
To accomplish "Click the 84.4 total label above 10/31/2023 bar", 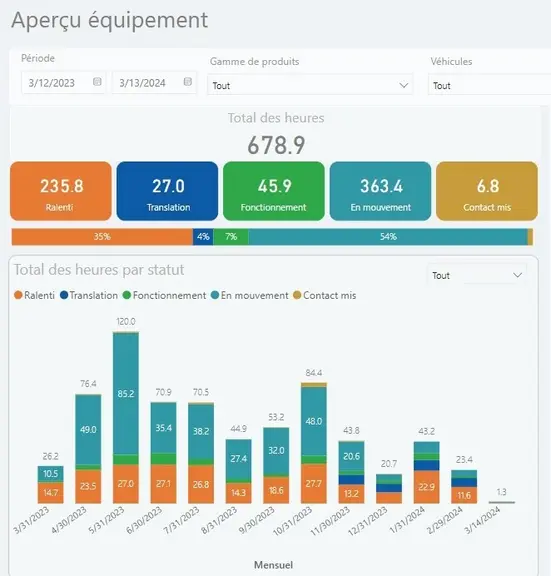I will pos(314,373).
